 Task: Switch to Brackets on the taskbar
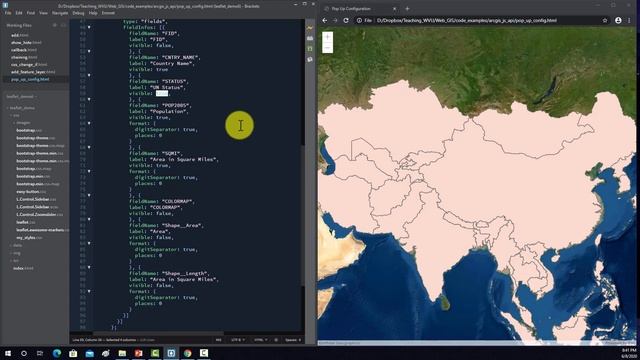[171, 353]
